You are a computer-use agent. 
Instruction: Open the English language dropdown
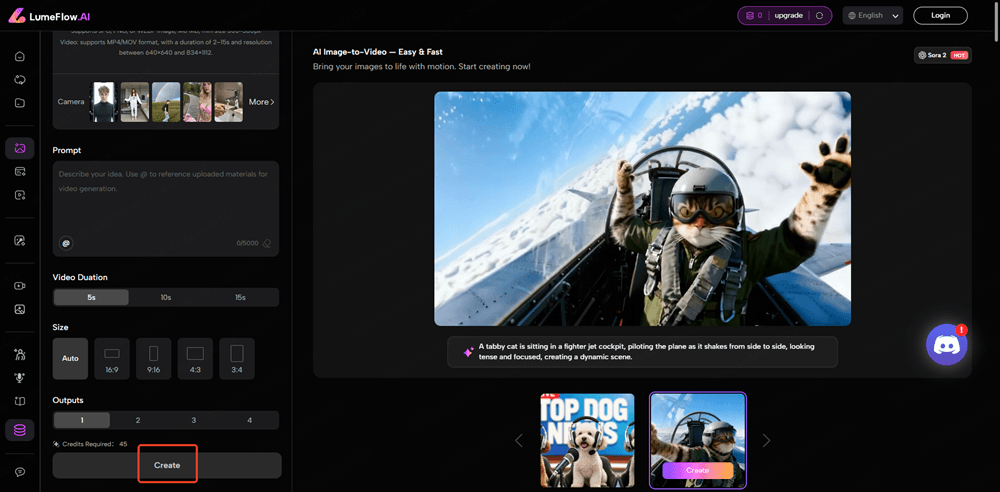click(x=873, y=16)
